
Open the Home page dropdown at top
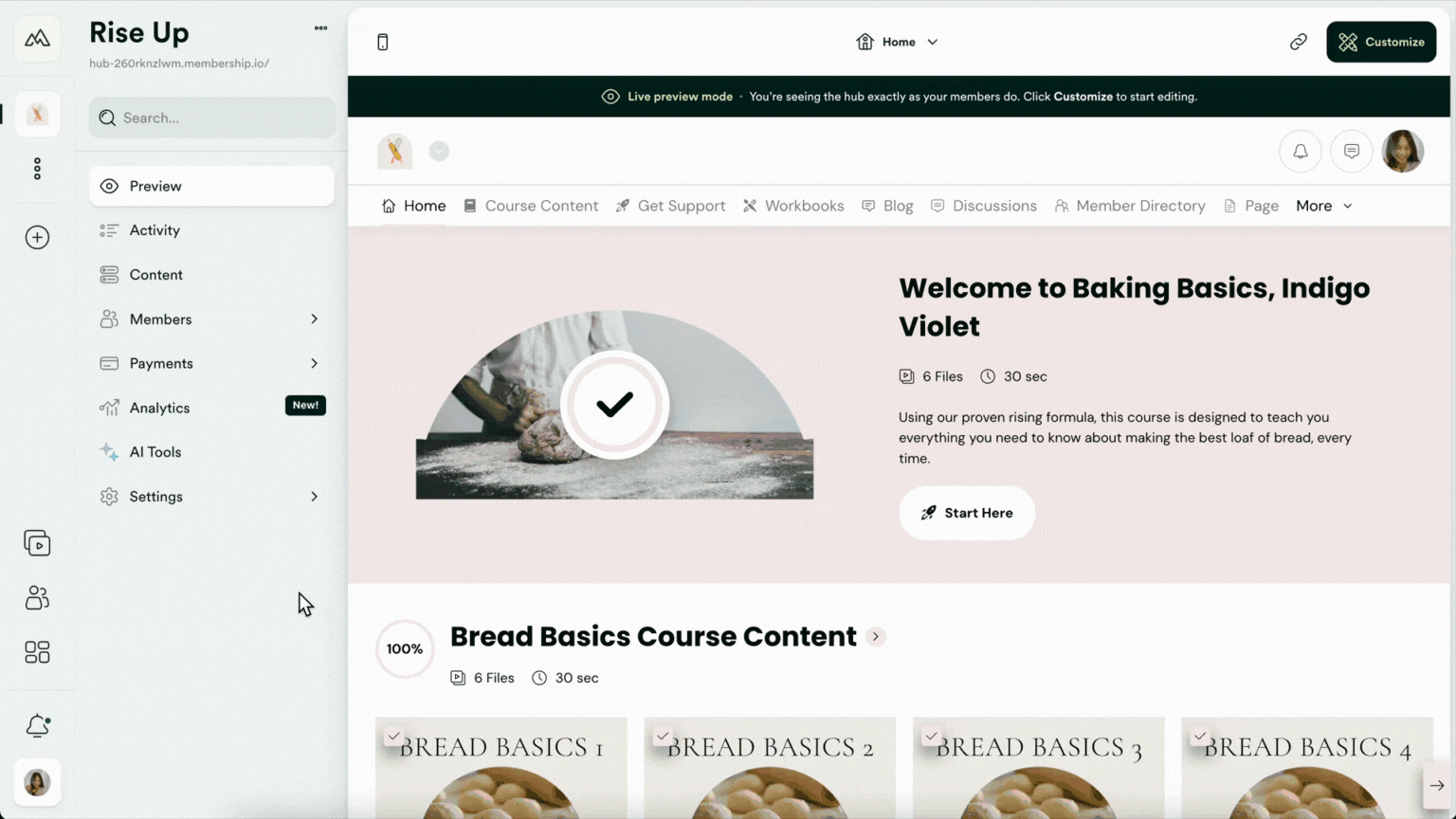897,42
